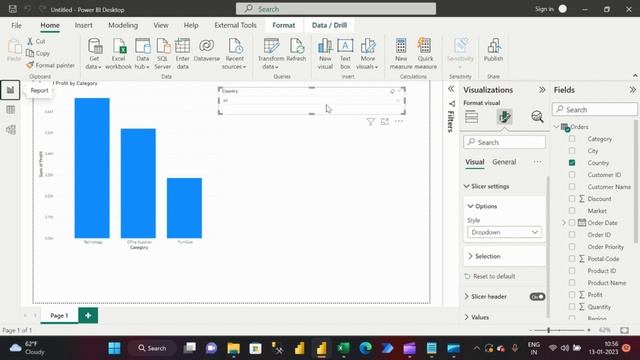Viewport: 640px width, 360px height.
Task: Click the Fields search box
Action: point(595,109)
